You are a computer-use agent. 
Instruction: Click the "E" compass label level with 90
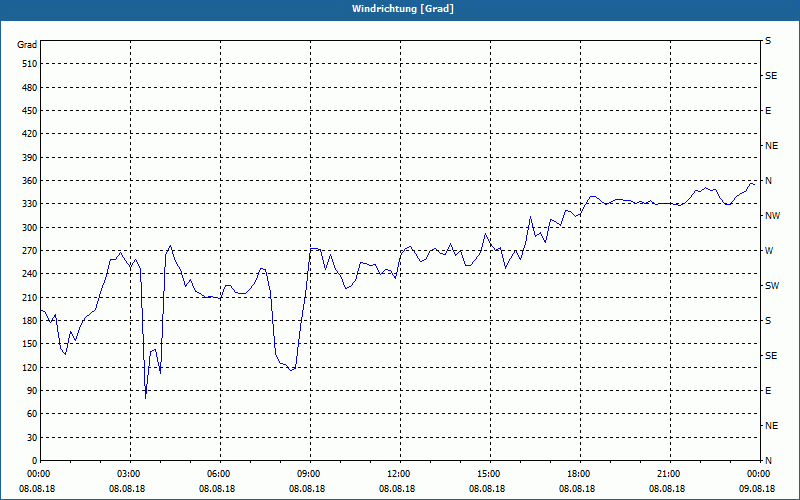point(768,391)
